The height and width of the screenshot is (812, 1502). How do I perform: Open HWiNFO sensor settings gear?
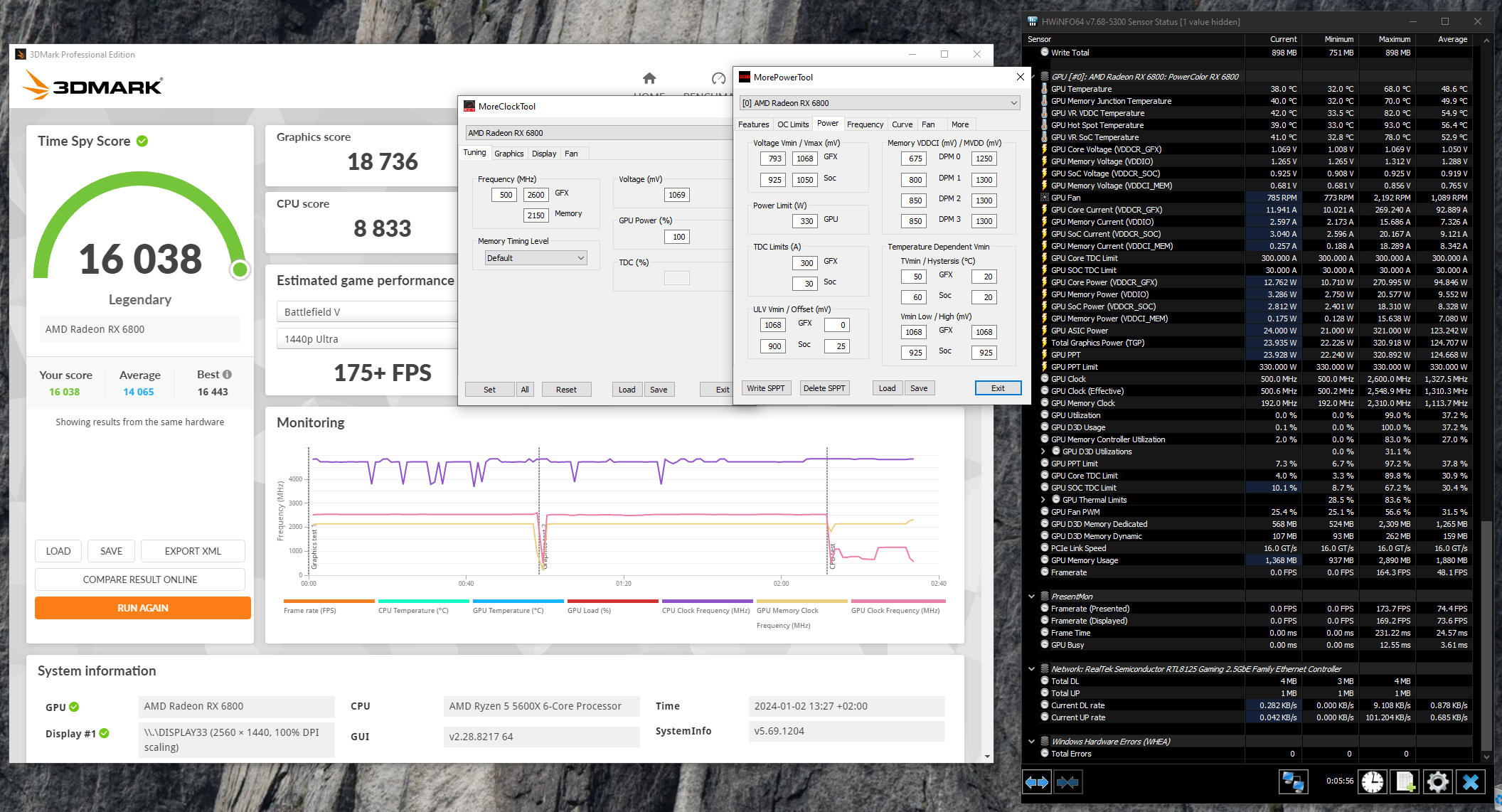point(1437,782)
